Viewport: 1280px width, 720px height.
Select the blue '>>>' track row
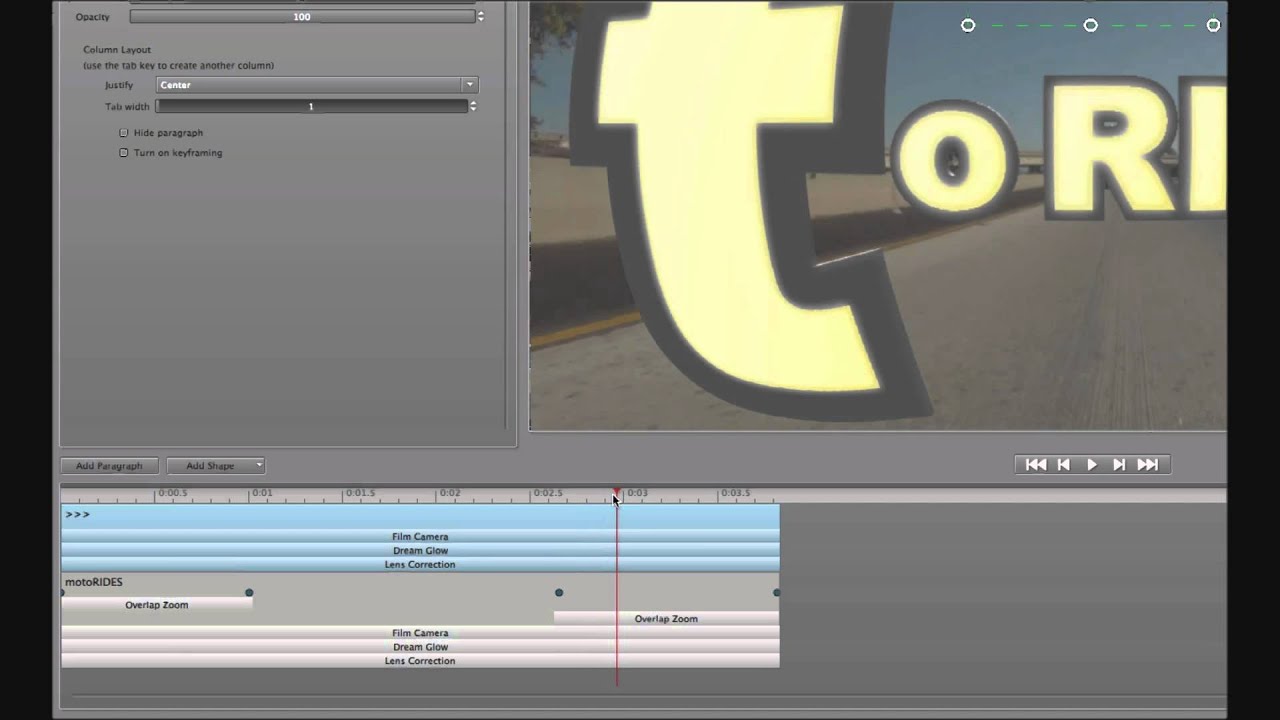pyautogui.click(x=420, y=515)
